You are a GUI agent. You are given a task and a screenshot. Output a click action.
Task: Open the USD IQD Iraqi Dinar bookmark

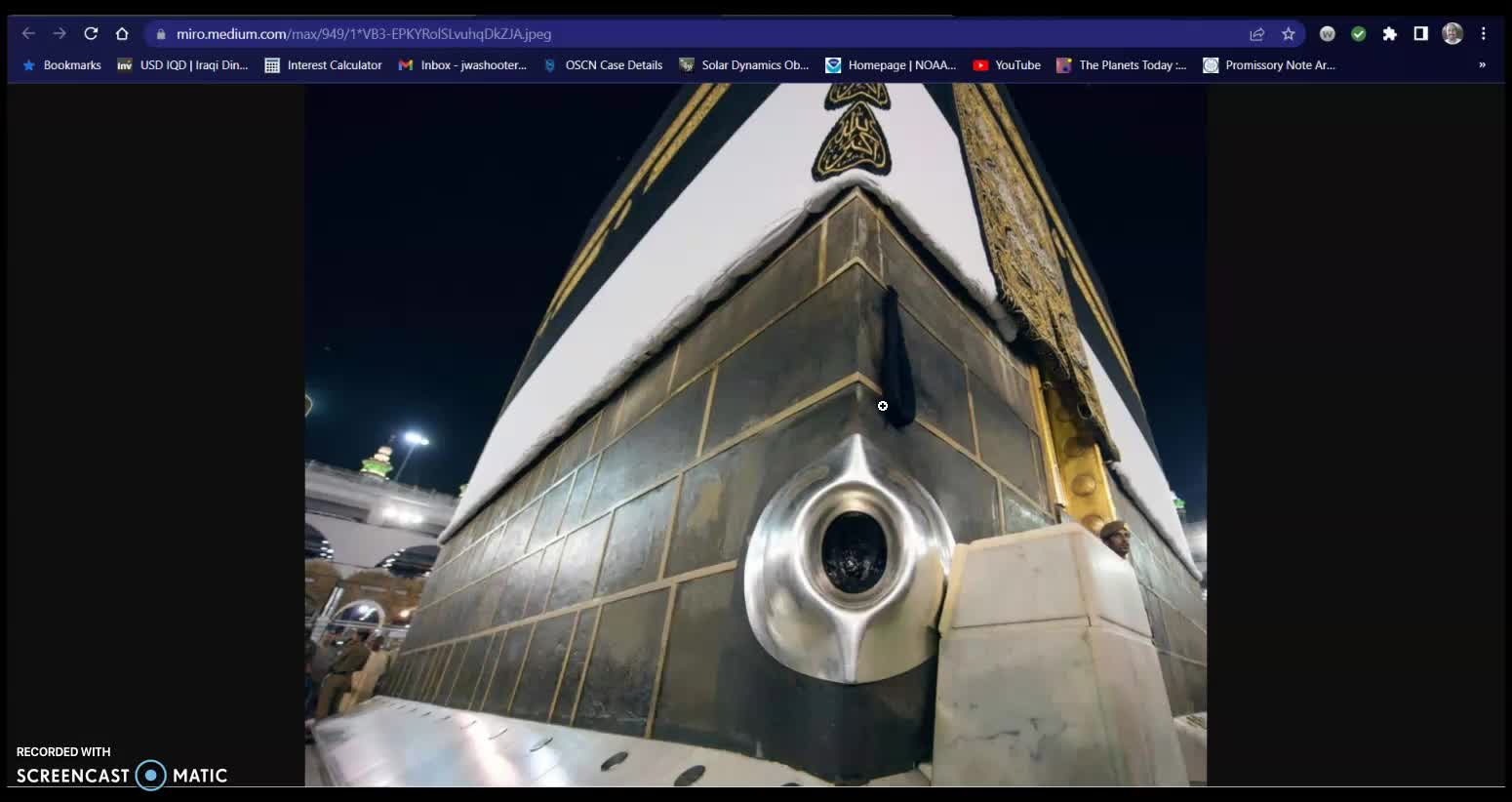182,65
